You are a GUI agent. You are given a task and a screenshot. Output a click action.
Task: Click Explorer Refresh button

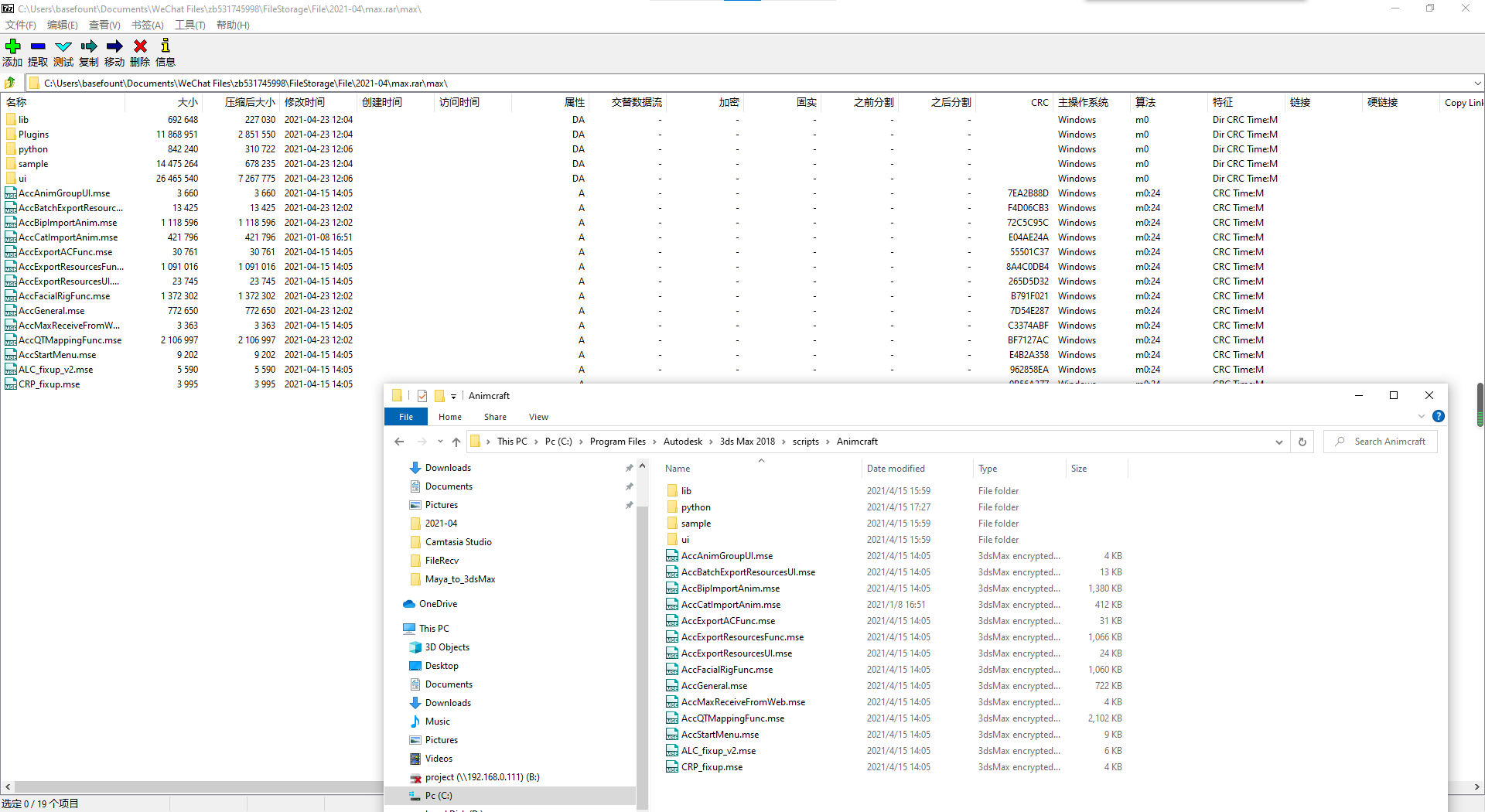tap(1302, 442)
